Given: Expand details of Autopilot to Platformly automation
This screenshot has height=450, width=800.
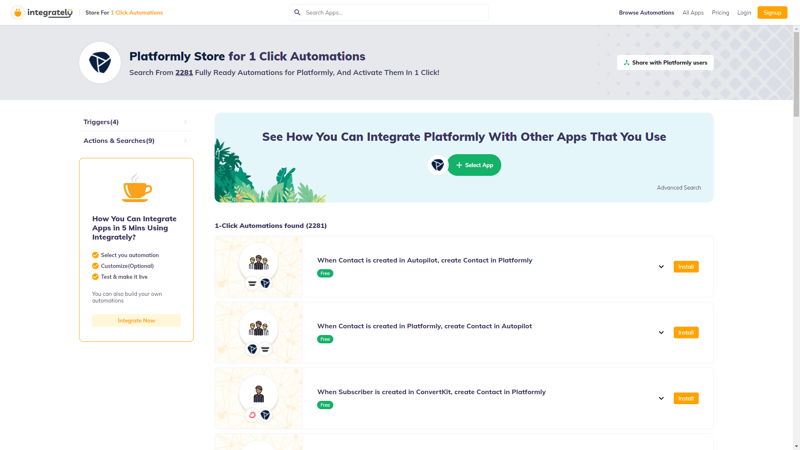Looking at the screenshot, I should coord(661,267).
